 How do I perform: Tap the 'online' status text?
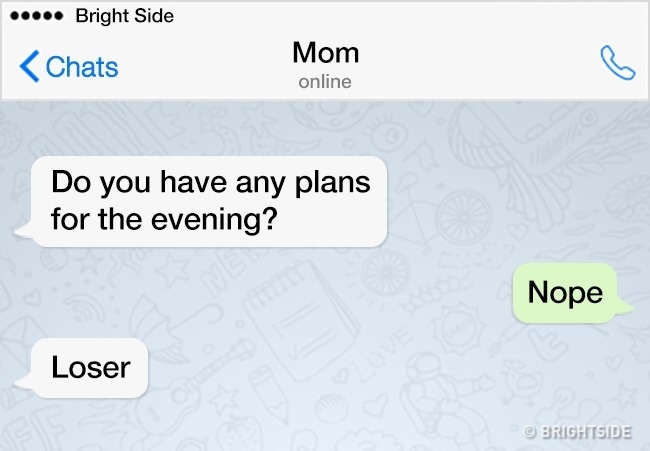(x=325, y=82)
